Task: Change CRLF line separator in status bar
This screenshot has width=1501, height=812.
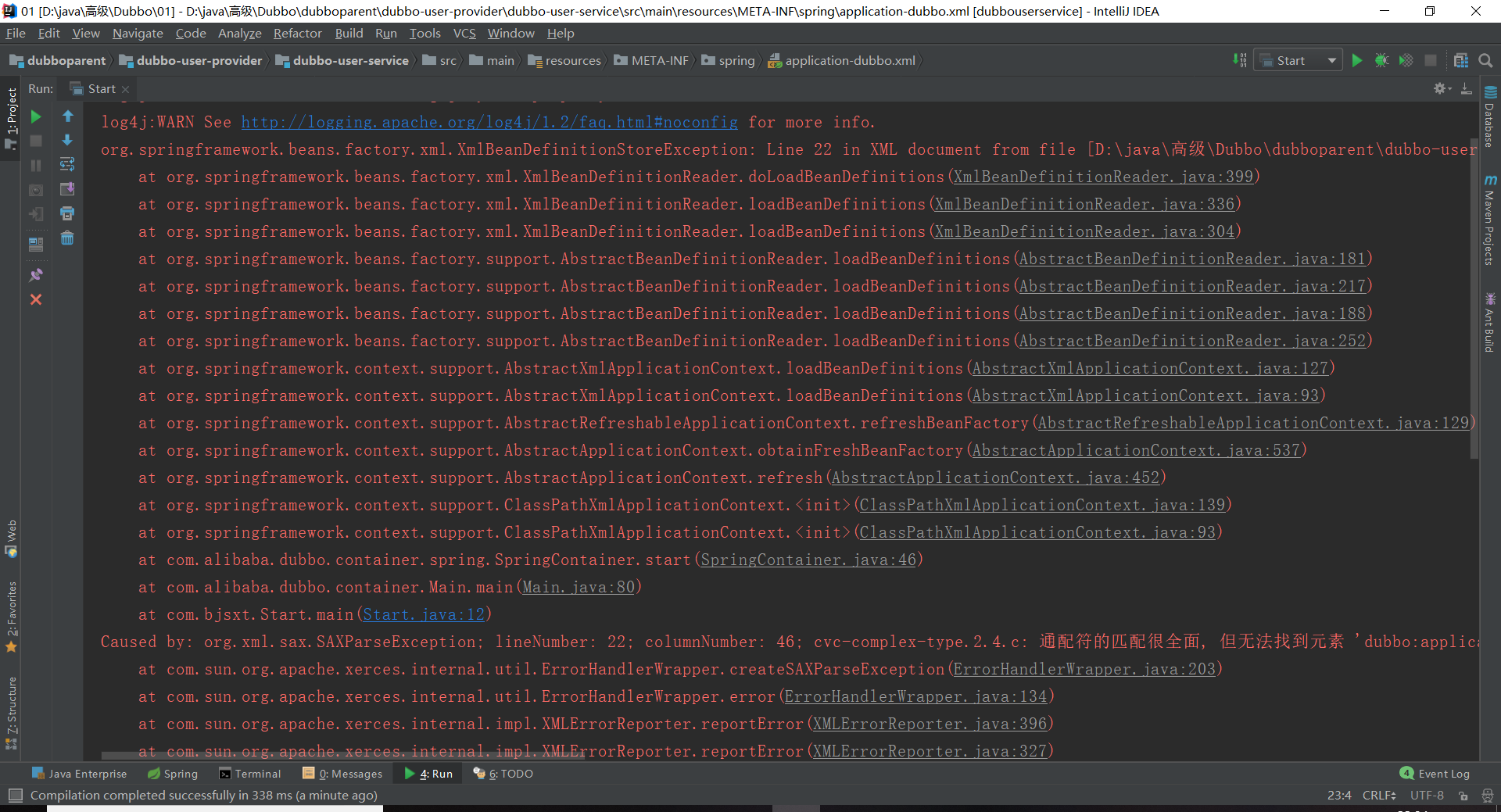Action: (x=1379, y=795)
